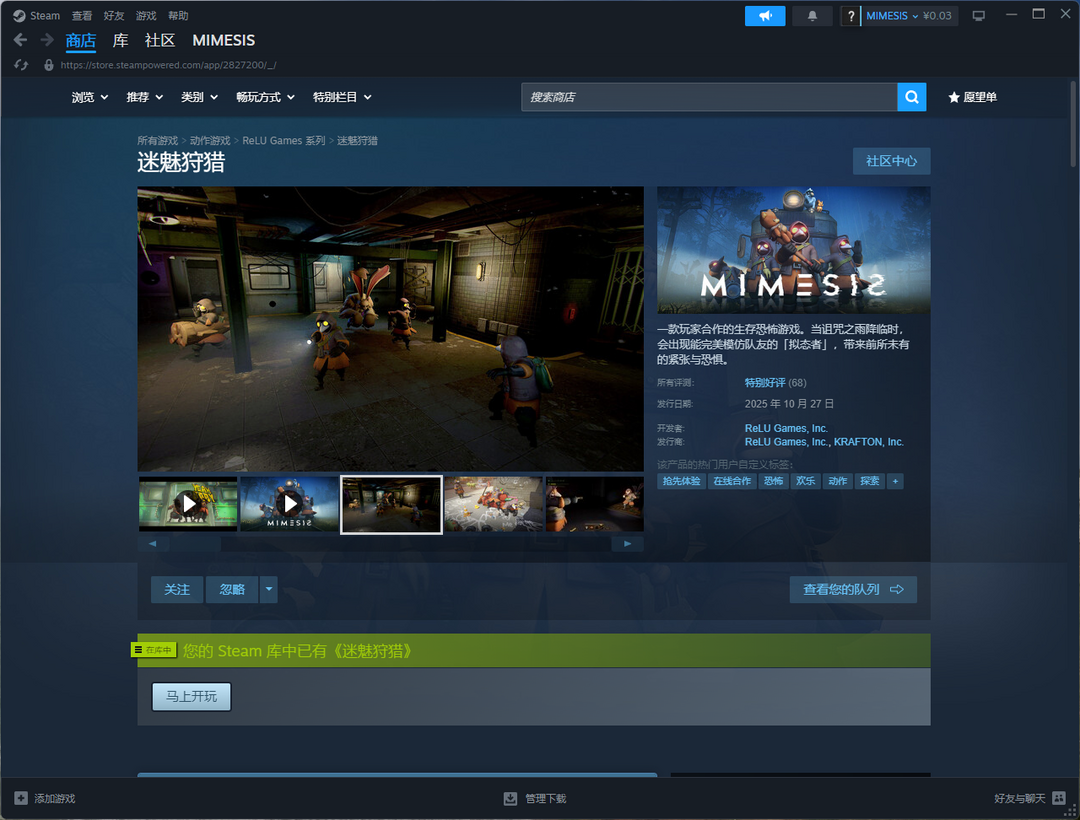Expand the 畅玩方式 dropdown

pyautogui.click(x=265, y=97)
